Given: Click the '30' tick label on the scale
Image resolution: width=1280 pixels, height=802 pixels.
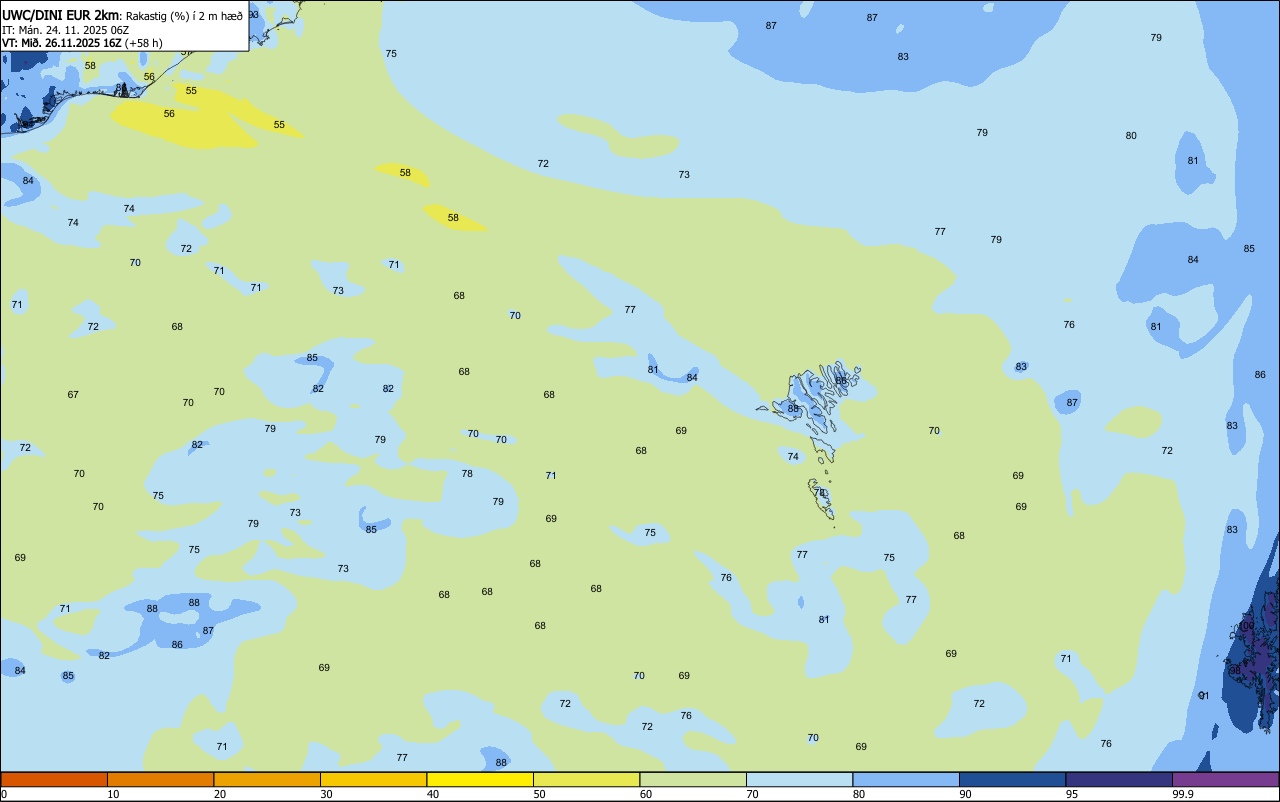Looking at the screenshot, I should [x=326, y=794].
